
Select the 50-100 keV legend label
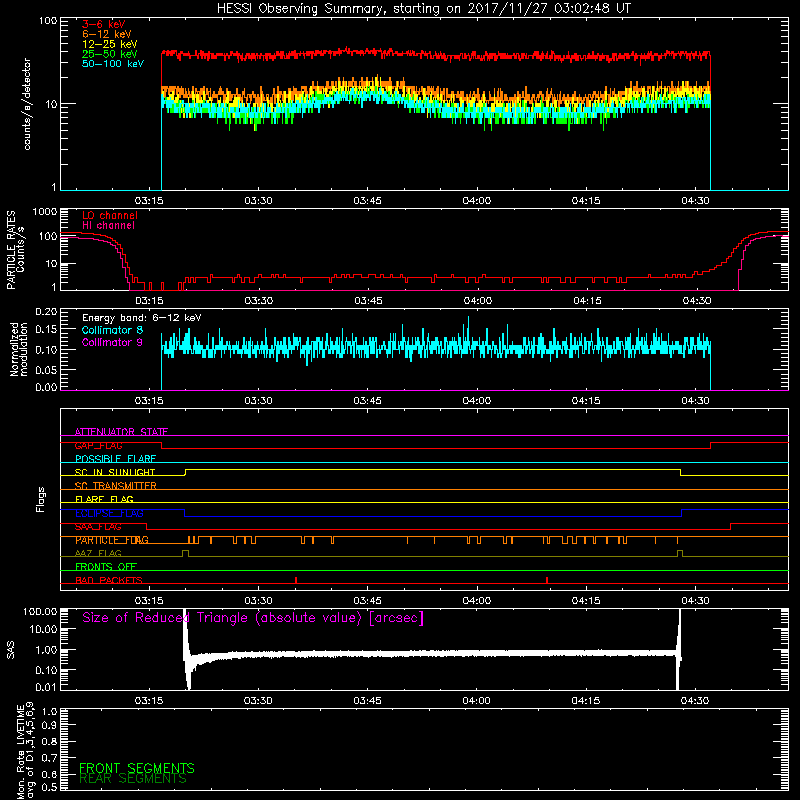click(113, 64)
